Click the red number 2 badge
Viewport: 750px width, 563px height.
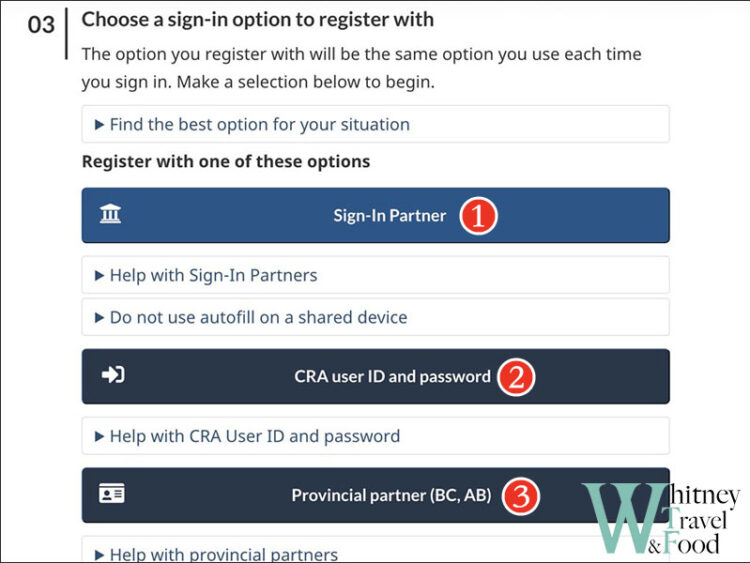point(518,377)
